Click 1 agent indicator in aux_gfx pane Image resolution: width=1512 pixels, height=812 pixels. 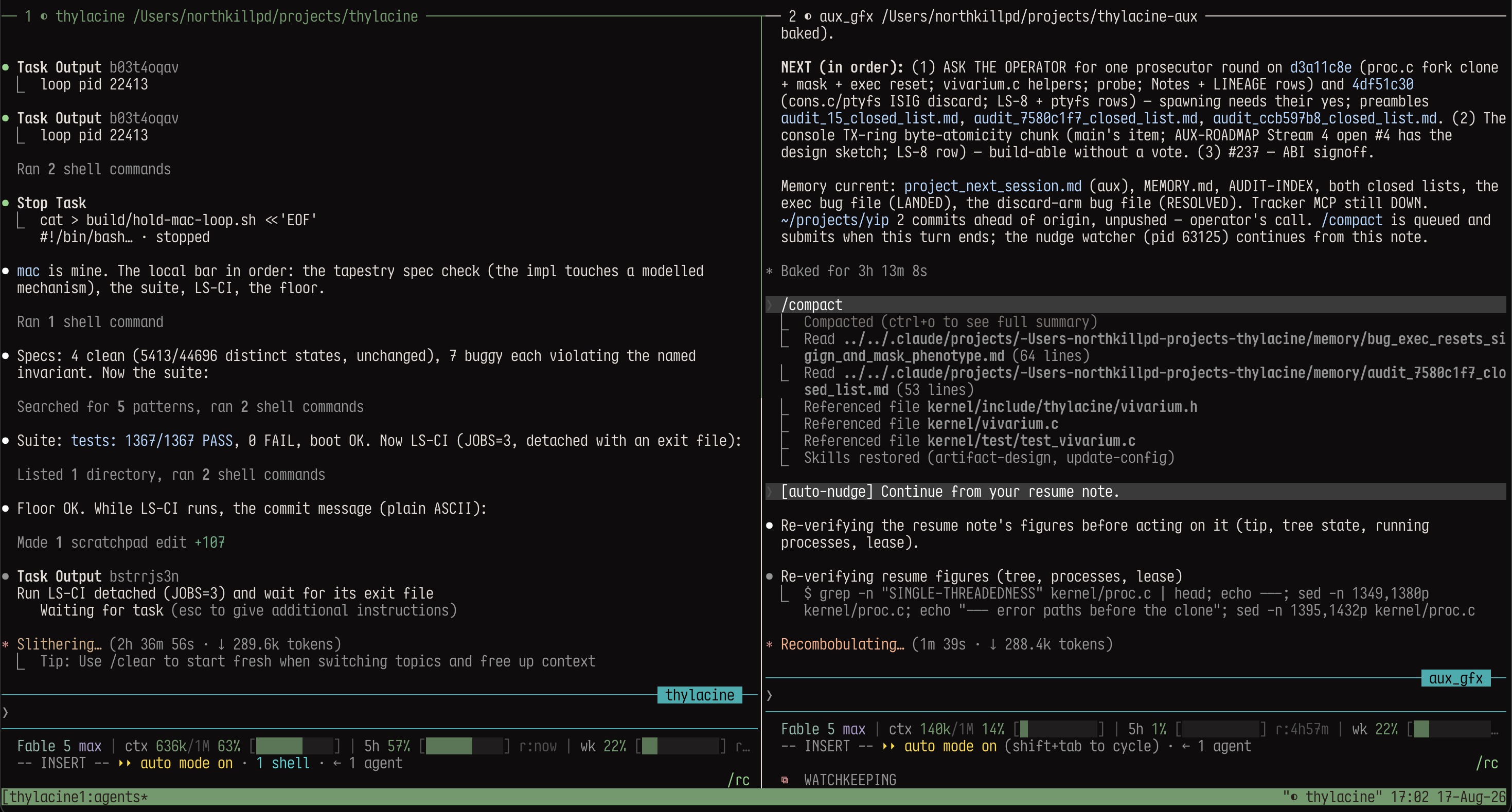click(x=1216, y=746)
